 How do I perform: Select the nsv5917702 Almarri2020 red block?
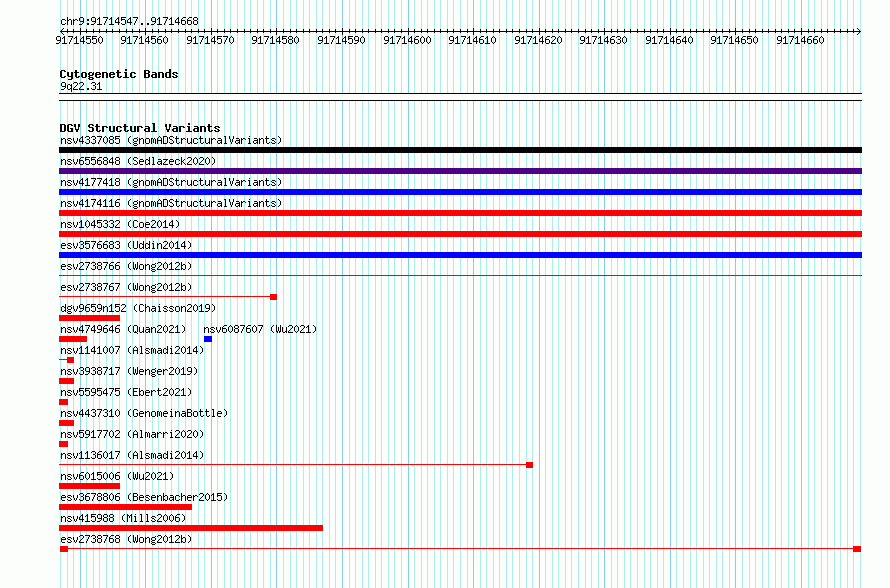(x=64, y=444)
